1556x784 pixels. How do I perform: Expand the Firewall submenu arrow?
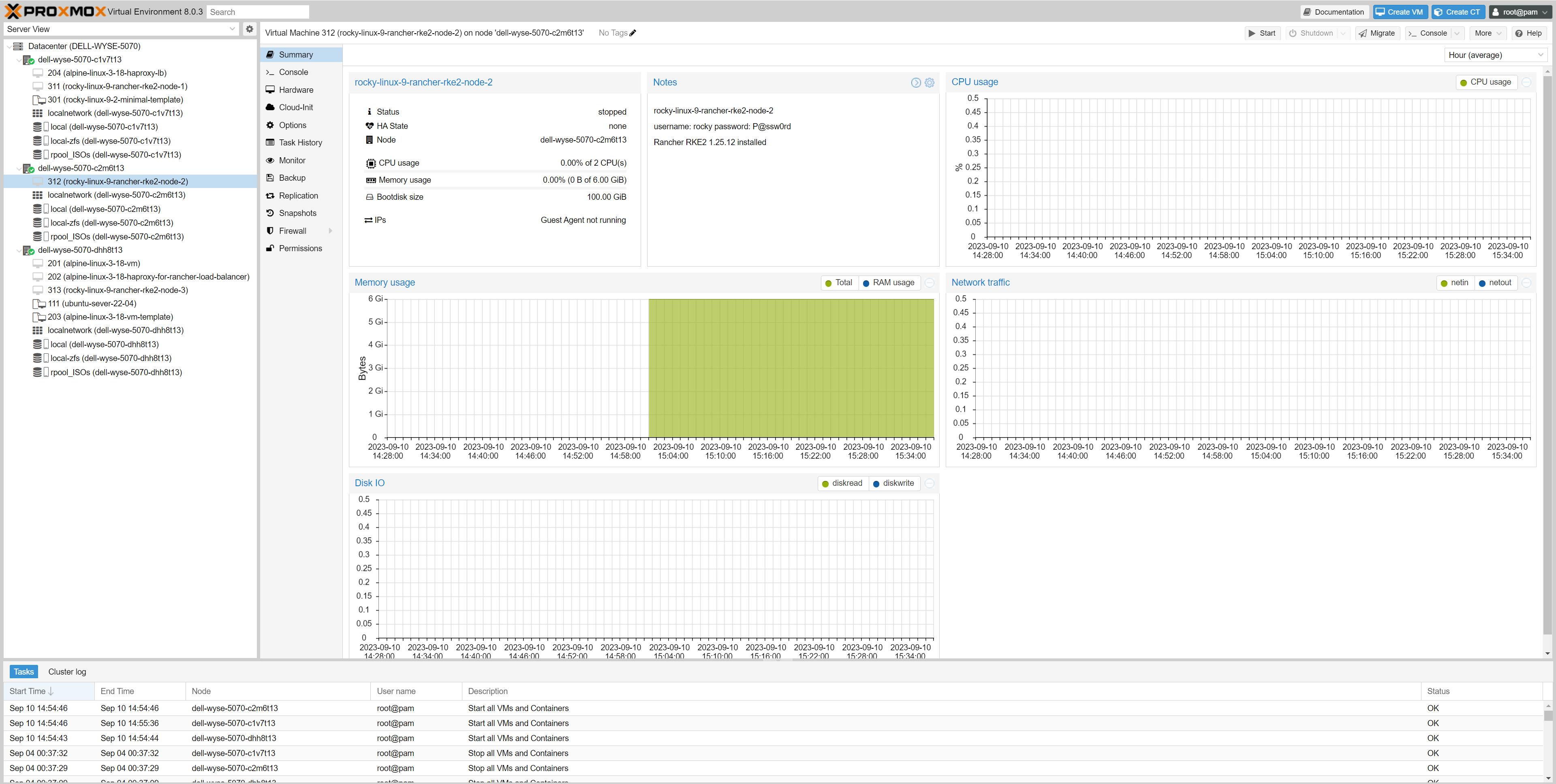(330, 231)
